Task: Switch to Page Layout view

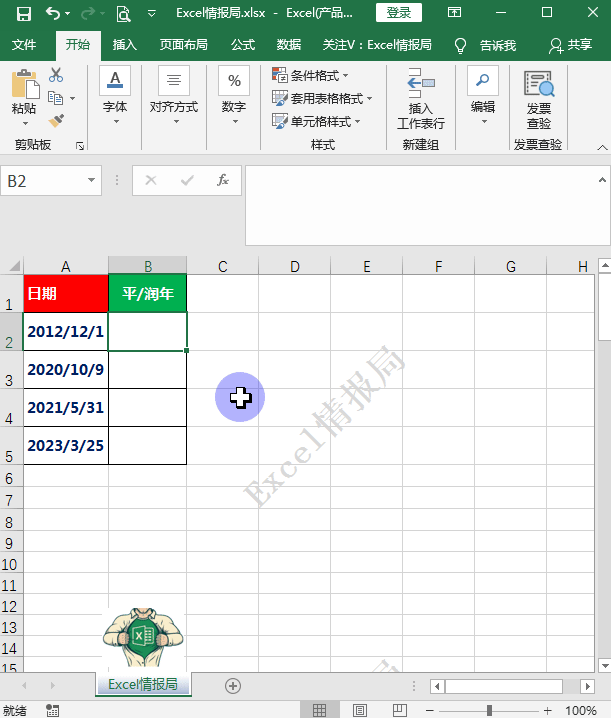Action: (360, 710)
